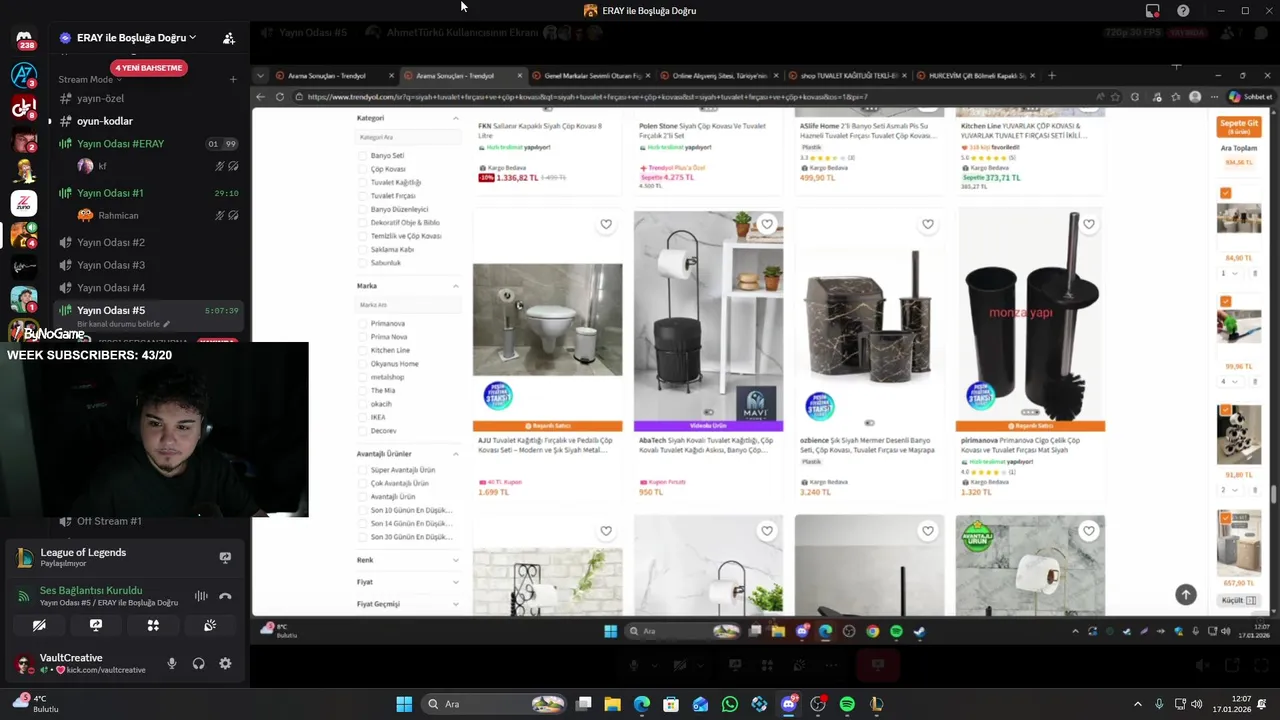This screenshot has height=720, width=1280.
Task: Start screen share from voice panel
Action: [x=96, y=625]
